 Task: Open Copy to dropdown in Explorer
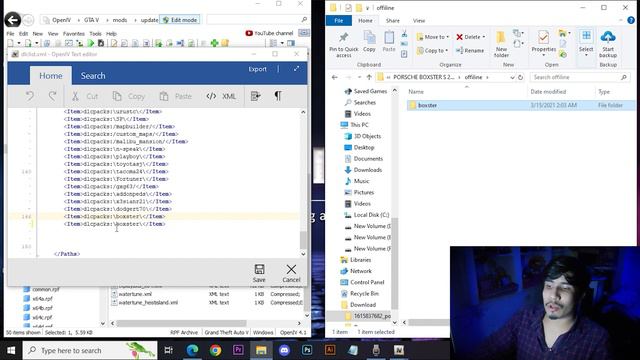point(433,51)
